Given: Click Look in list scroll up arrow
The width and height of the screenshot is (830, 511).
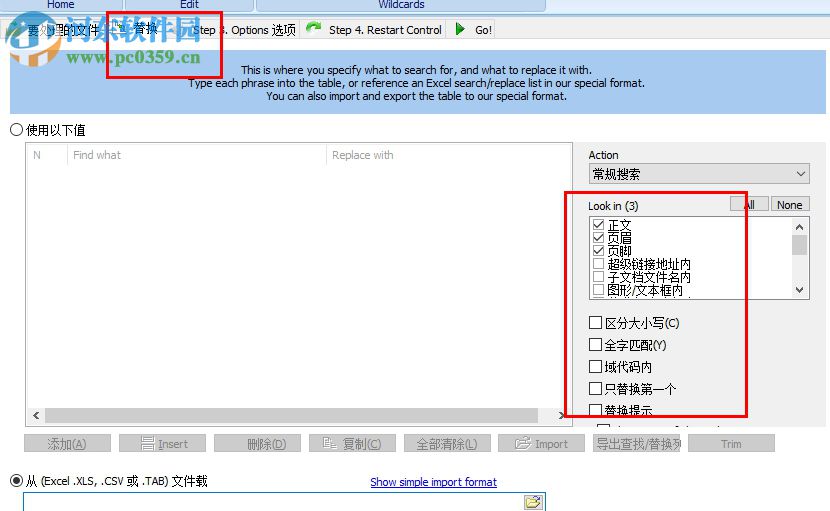Looking at the screenshot, I should pos(799,227).
